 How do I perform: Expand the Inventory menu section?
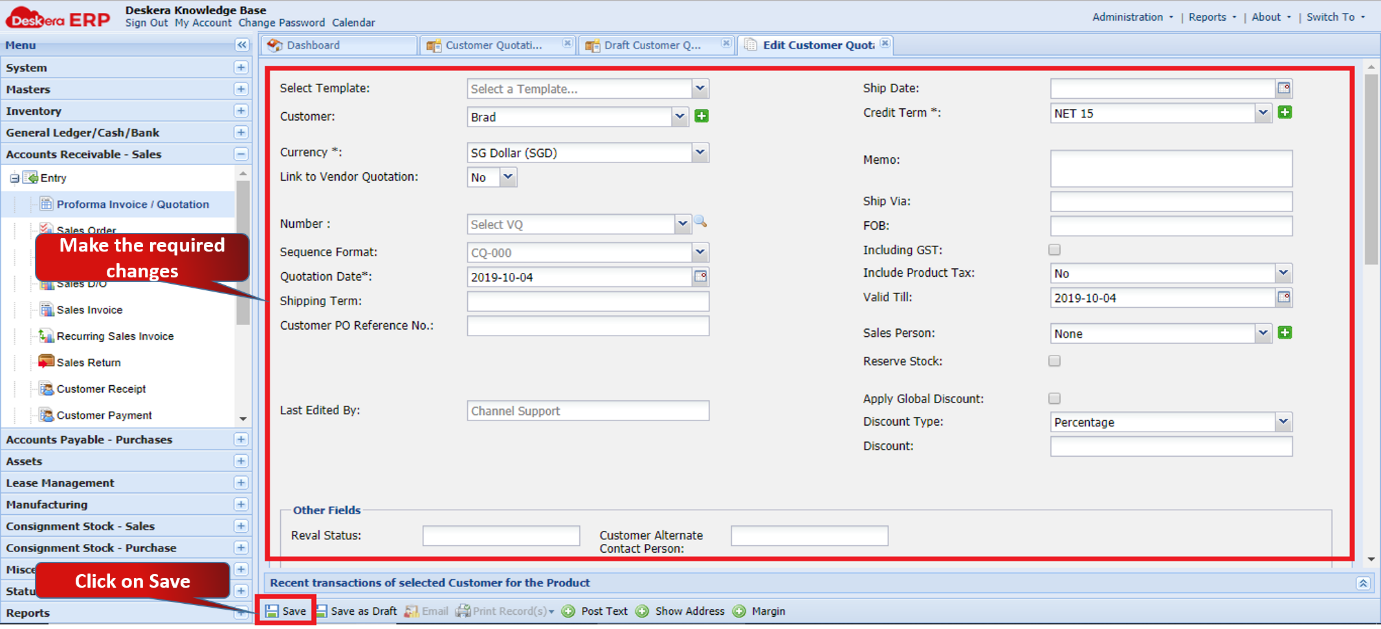241,111
